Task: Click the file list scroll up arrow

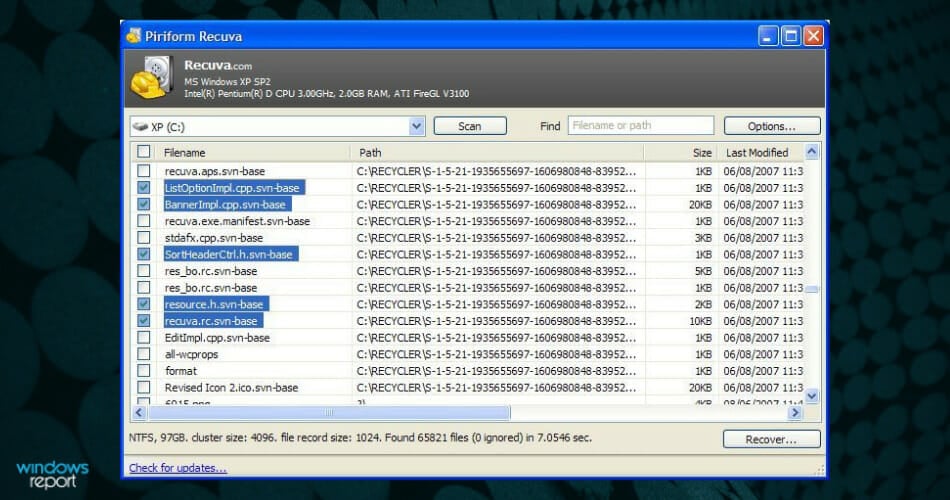Action: [x=812, y=152]
